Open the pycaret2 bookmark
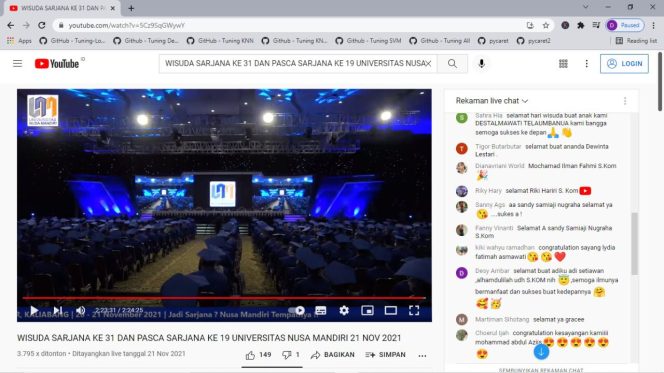The height and width of the screenshot is (373, 664). [534, 41]
